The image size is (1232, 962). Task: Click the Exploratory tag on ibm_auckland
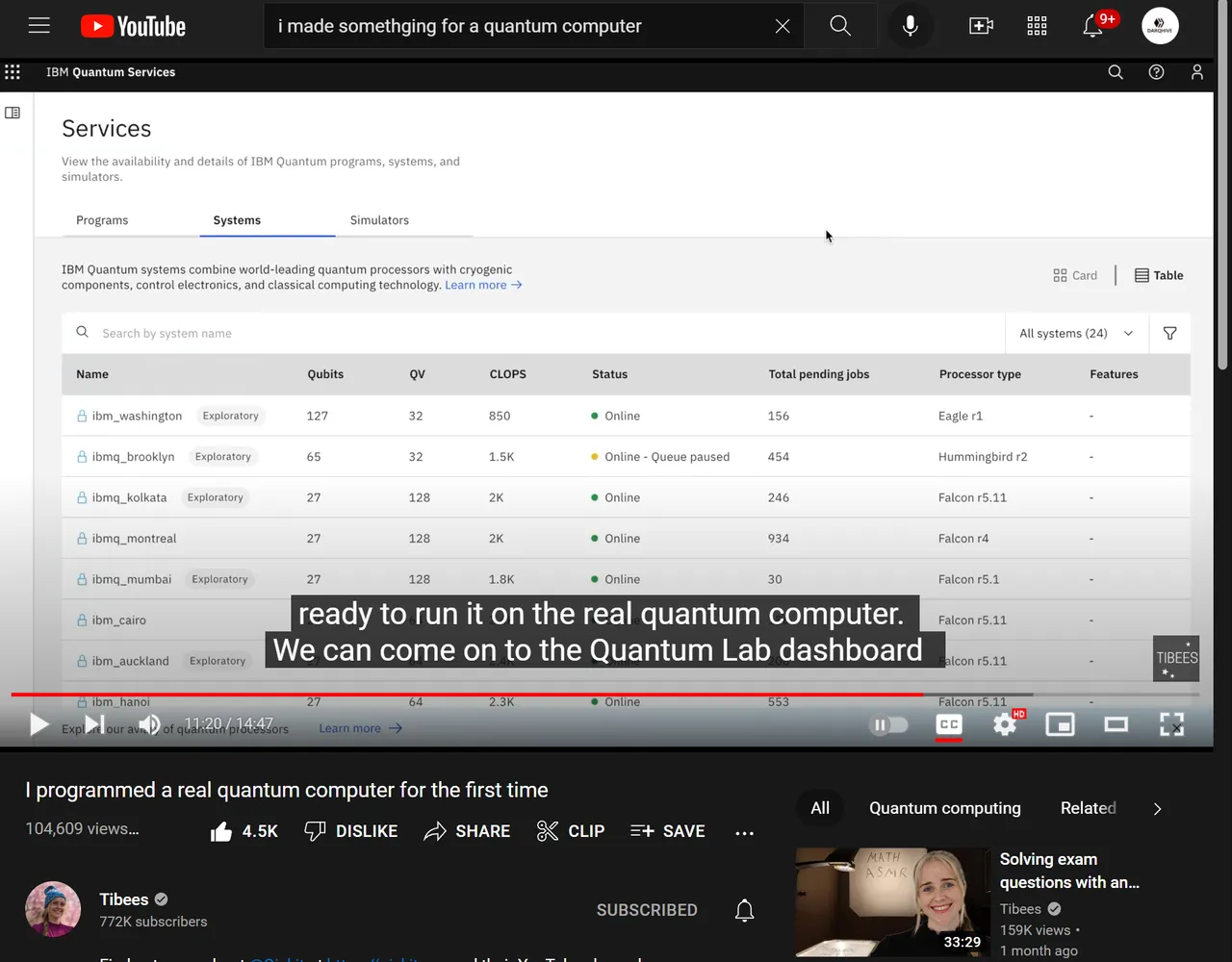(218, 661)
